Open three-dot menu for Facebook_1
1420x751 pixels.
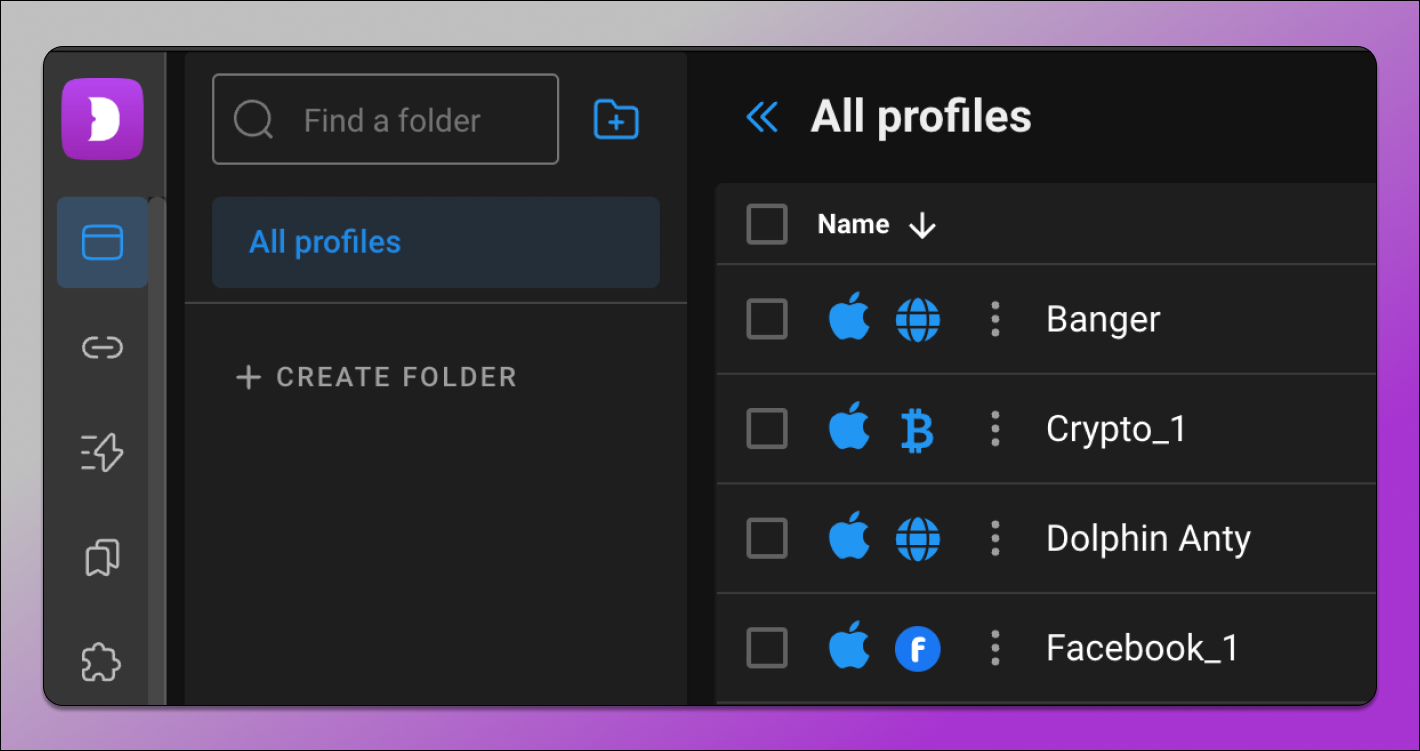(994, 648)
